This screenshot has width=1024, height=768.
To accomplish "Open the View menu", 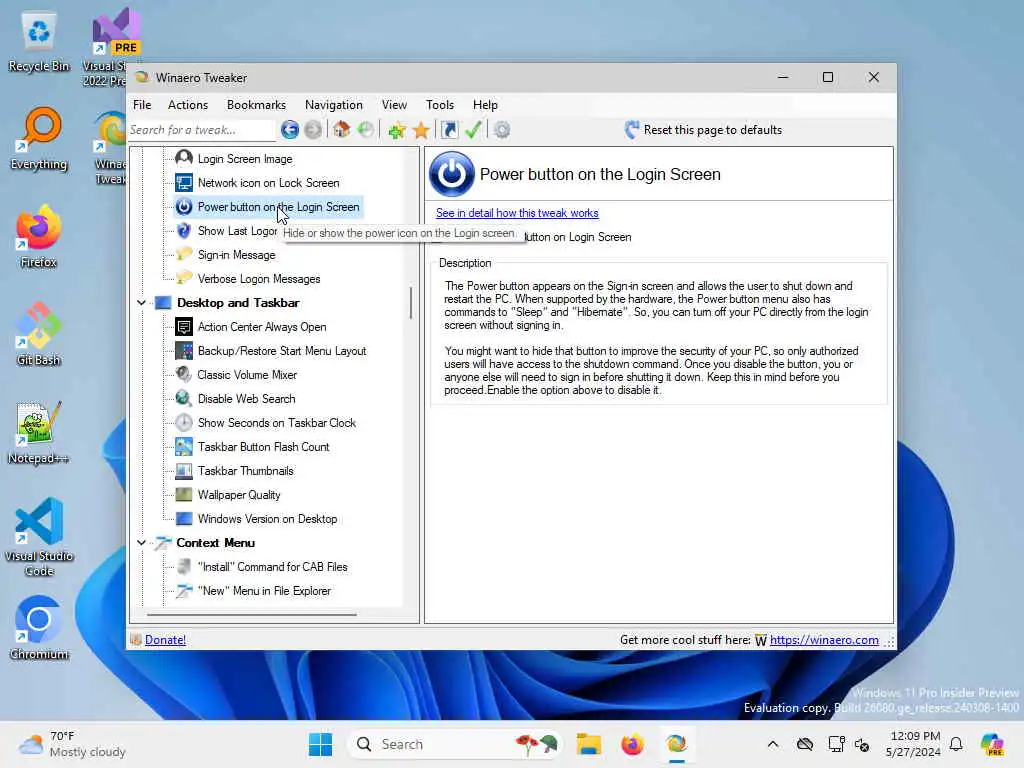I will (394, 105).
